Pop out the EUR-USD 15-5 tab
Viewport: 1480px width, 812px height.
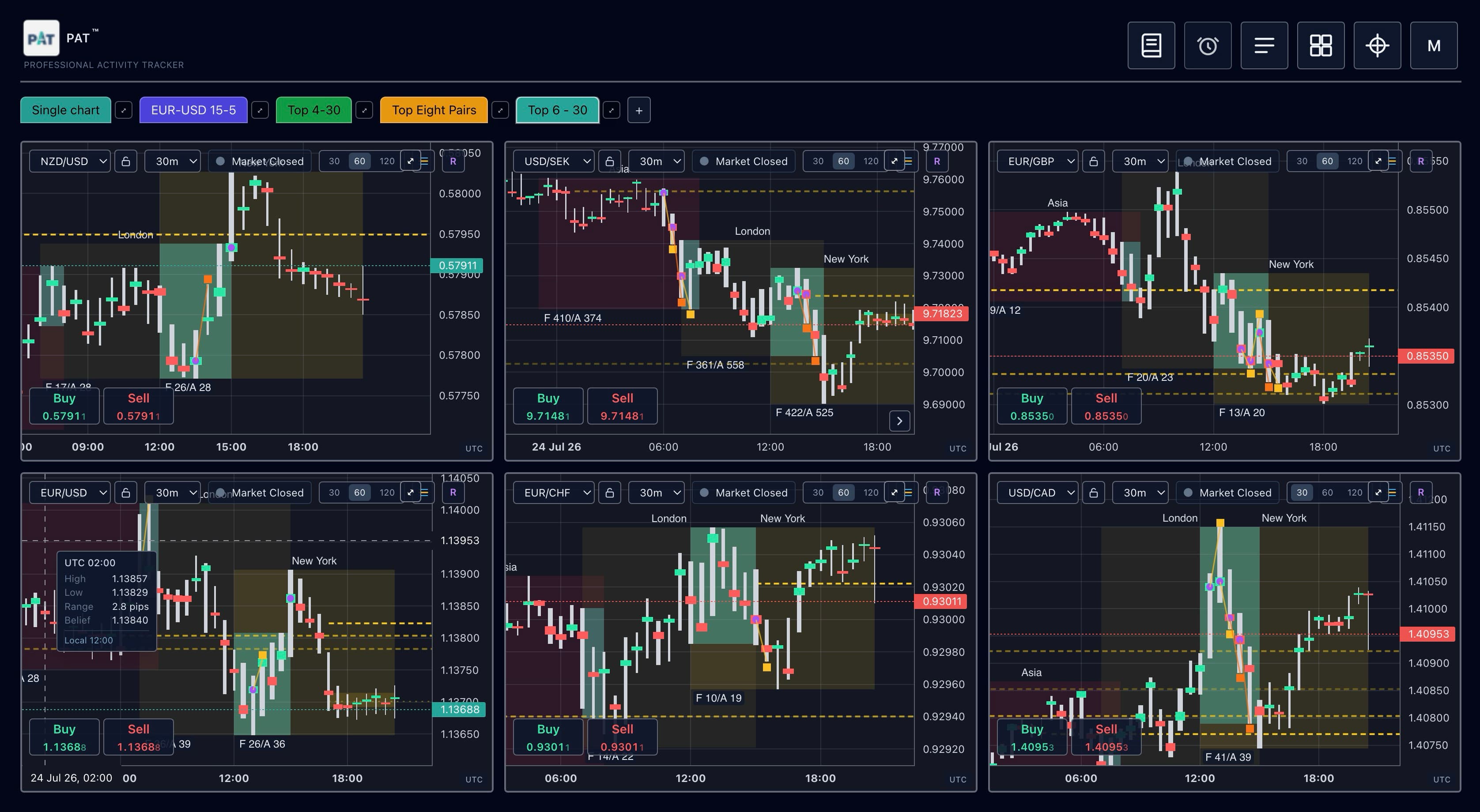coord(260,110)
